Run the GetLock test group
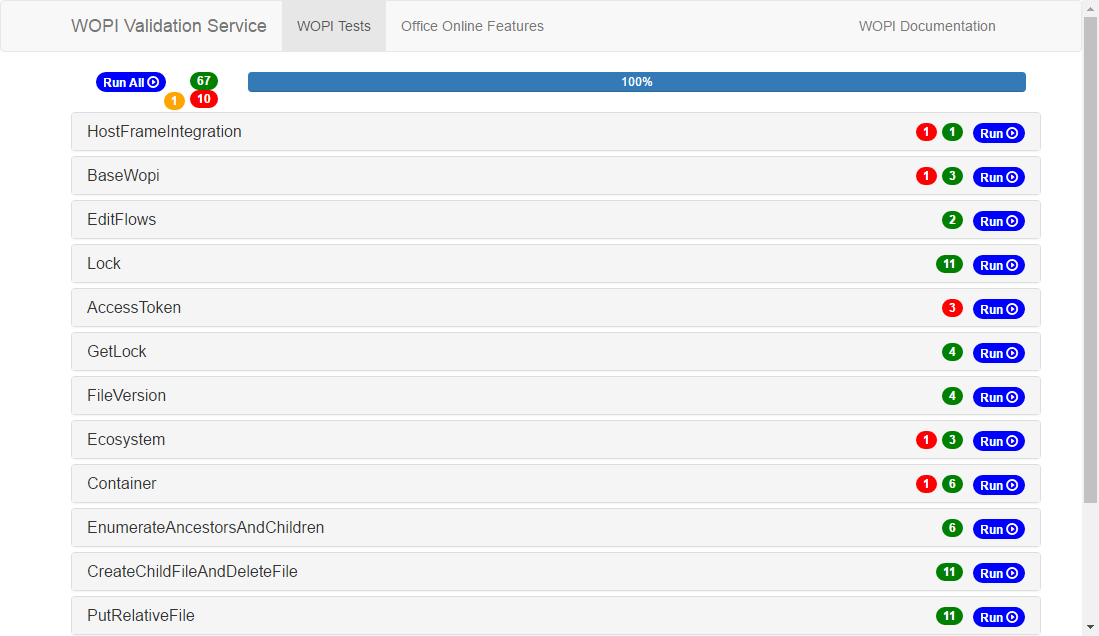This screenshot has height=636, width=1099. pos(999,353)
